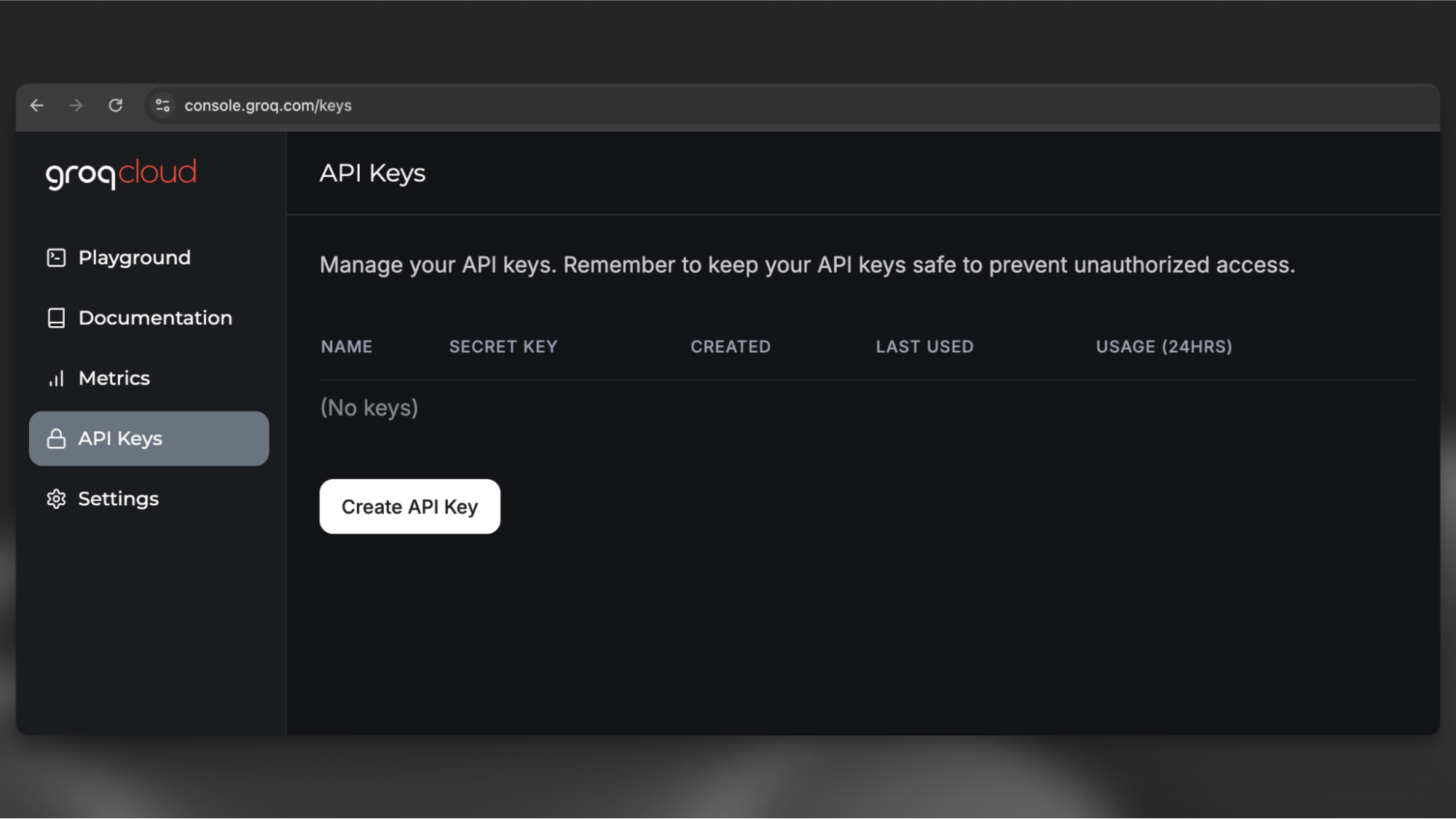Select the Playground terminal icon
Screen dimensions: 1456x819
pos(56,257)
